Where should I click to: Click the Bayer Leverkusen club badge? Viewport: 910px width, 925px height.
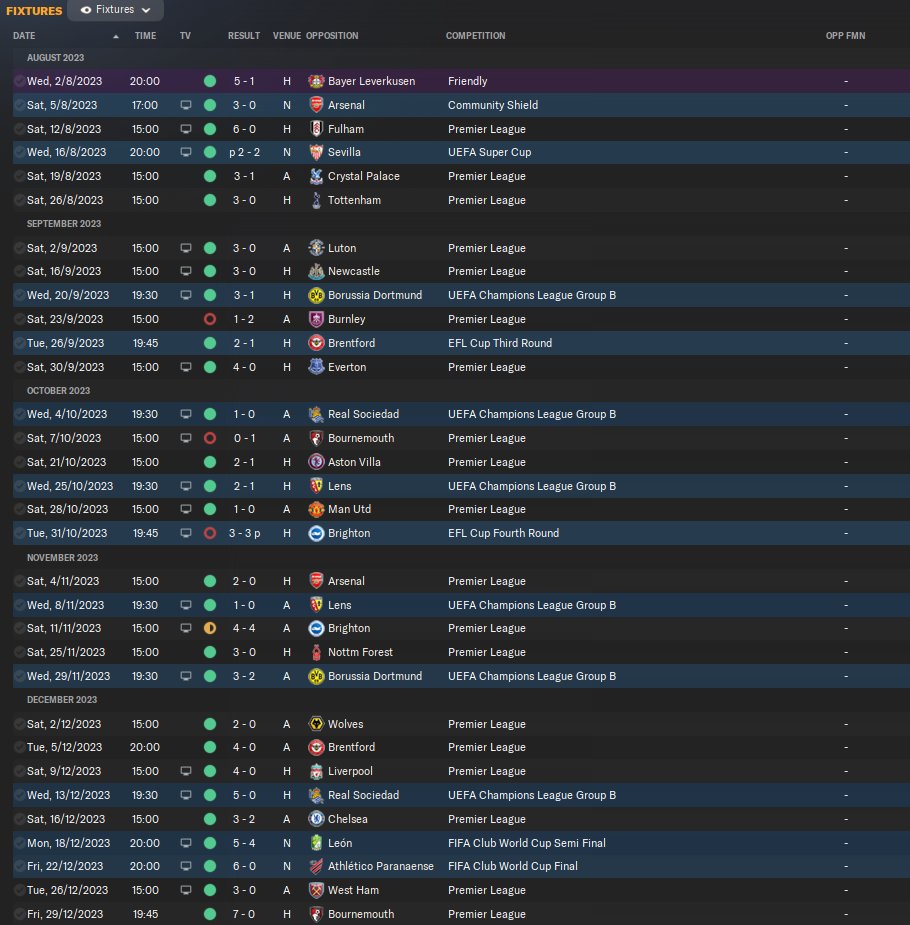(316, 81)
